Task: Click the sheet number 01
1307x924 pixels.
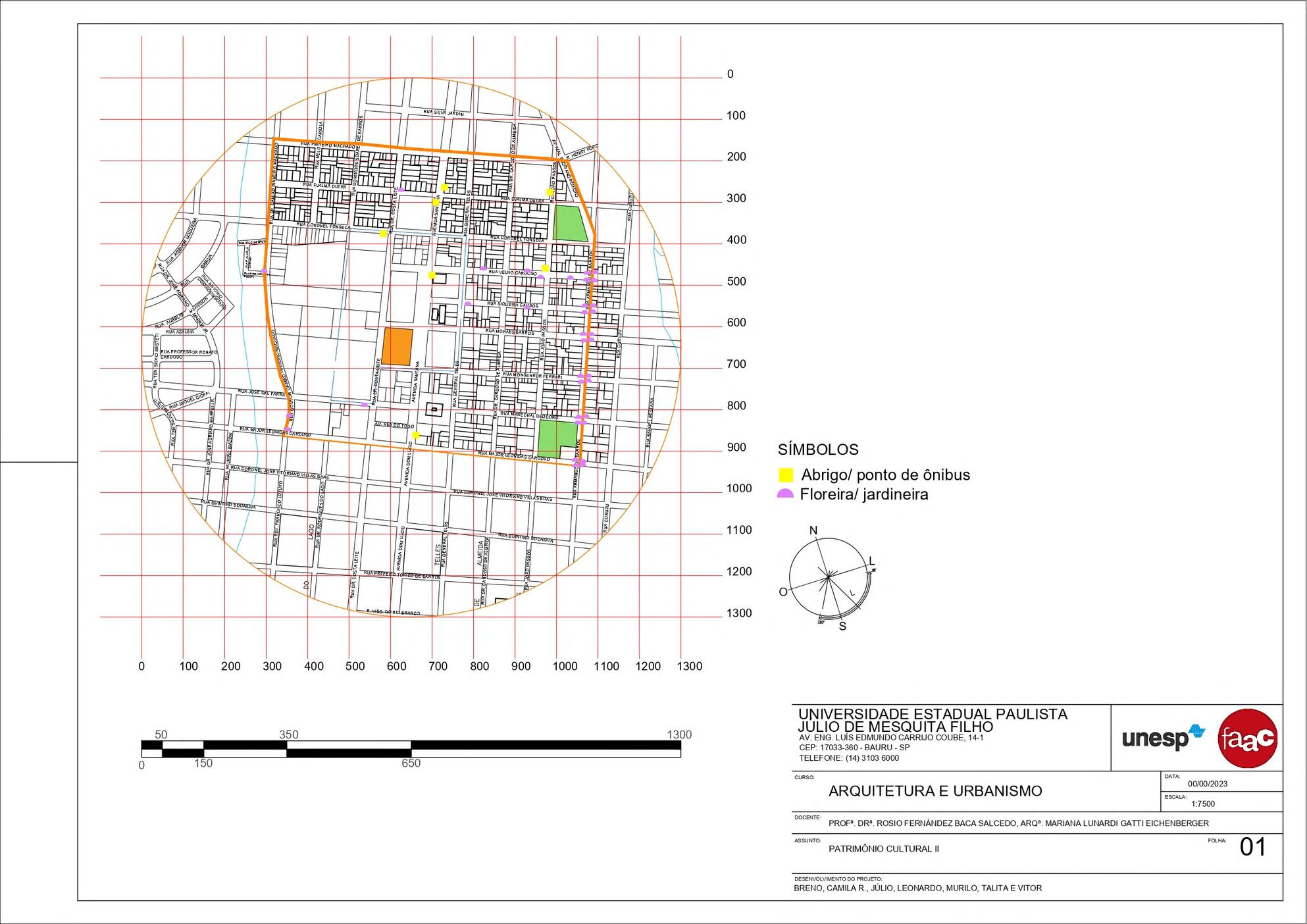Action: [x=1252, y=848]
